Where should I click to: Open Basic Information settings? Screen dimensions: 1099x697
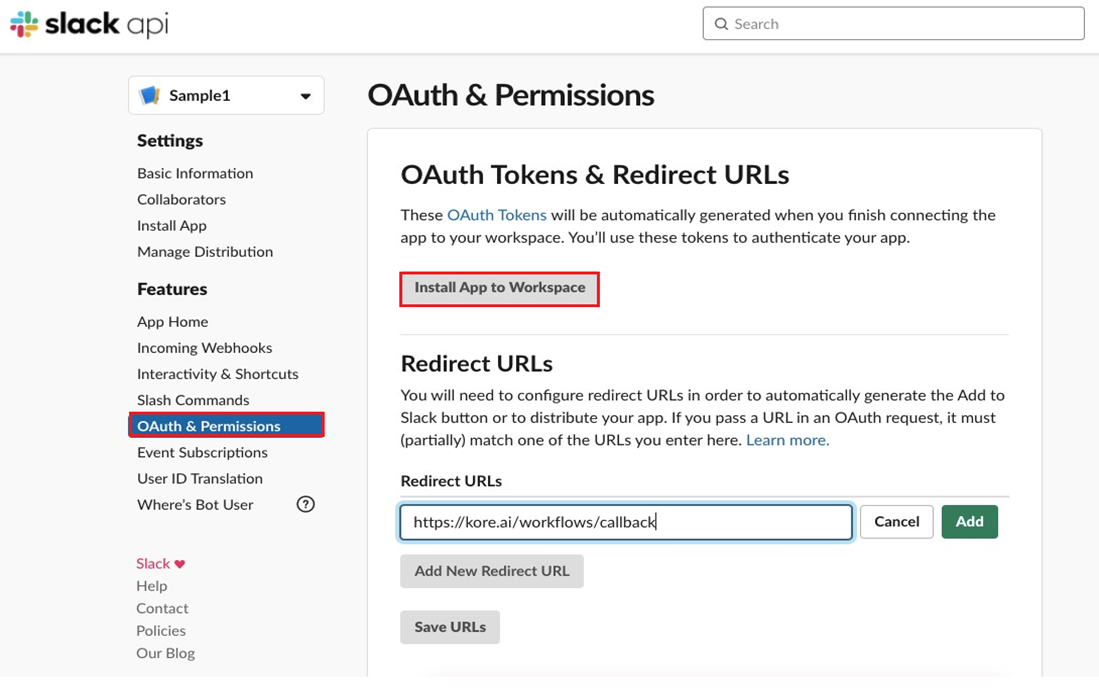coord(195,173)
